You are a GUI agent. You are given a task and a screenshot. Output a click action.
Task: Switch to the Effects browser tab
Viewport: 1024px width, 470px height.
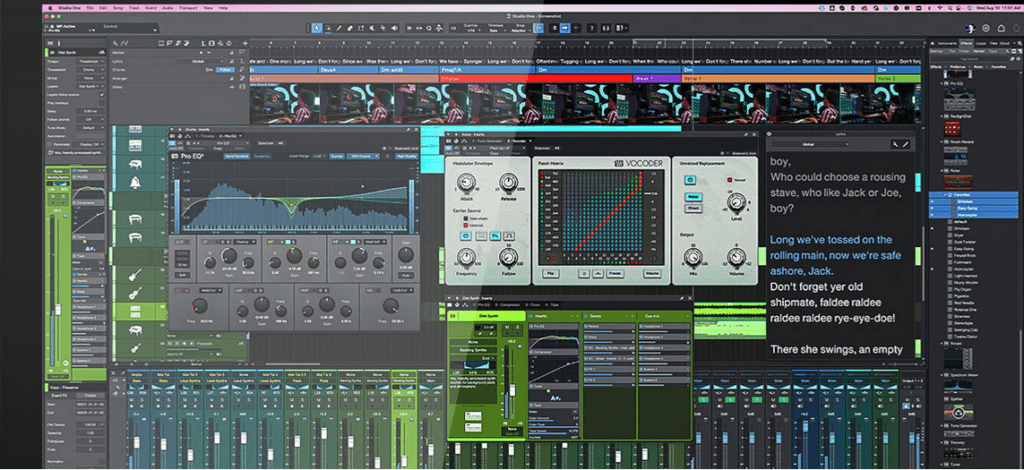coord(967,43)
